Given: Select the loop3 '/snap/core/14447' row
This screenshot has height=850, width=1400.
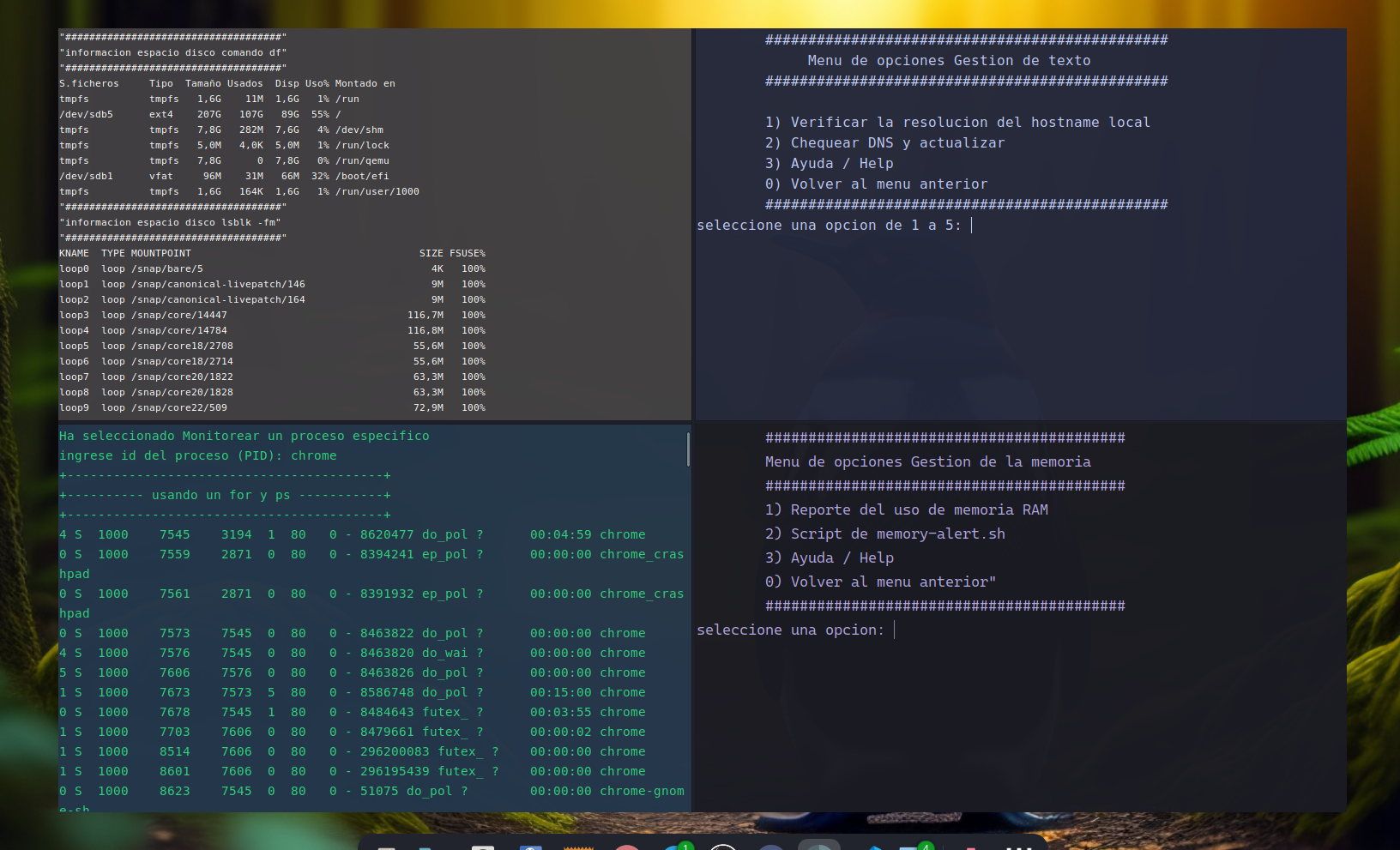Looking at the screenshot, I should tap(272, 316).
